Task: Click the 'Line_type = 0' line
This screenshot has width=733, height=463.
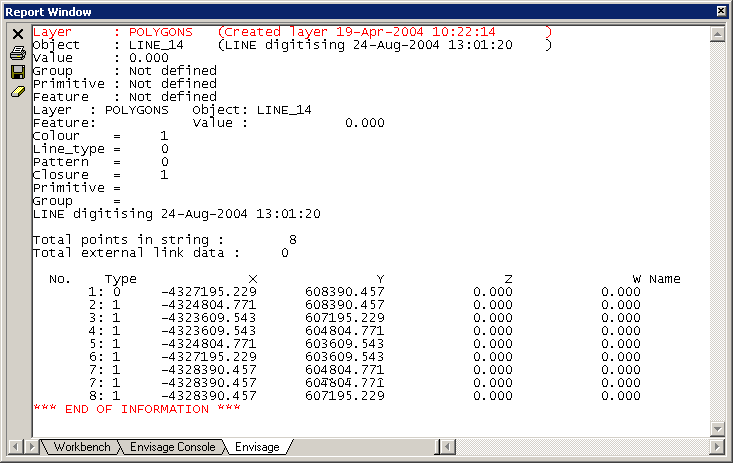Action: point(101,149)
